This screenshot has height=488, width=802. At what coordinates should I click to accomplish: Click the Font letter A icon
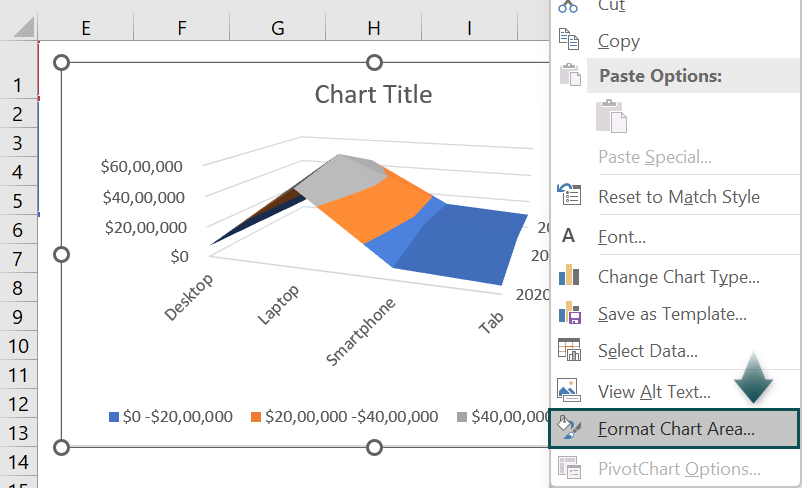(x=568, y=236)
